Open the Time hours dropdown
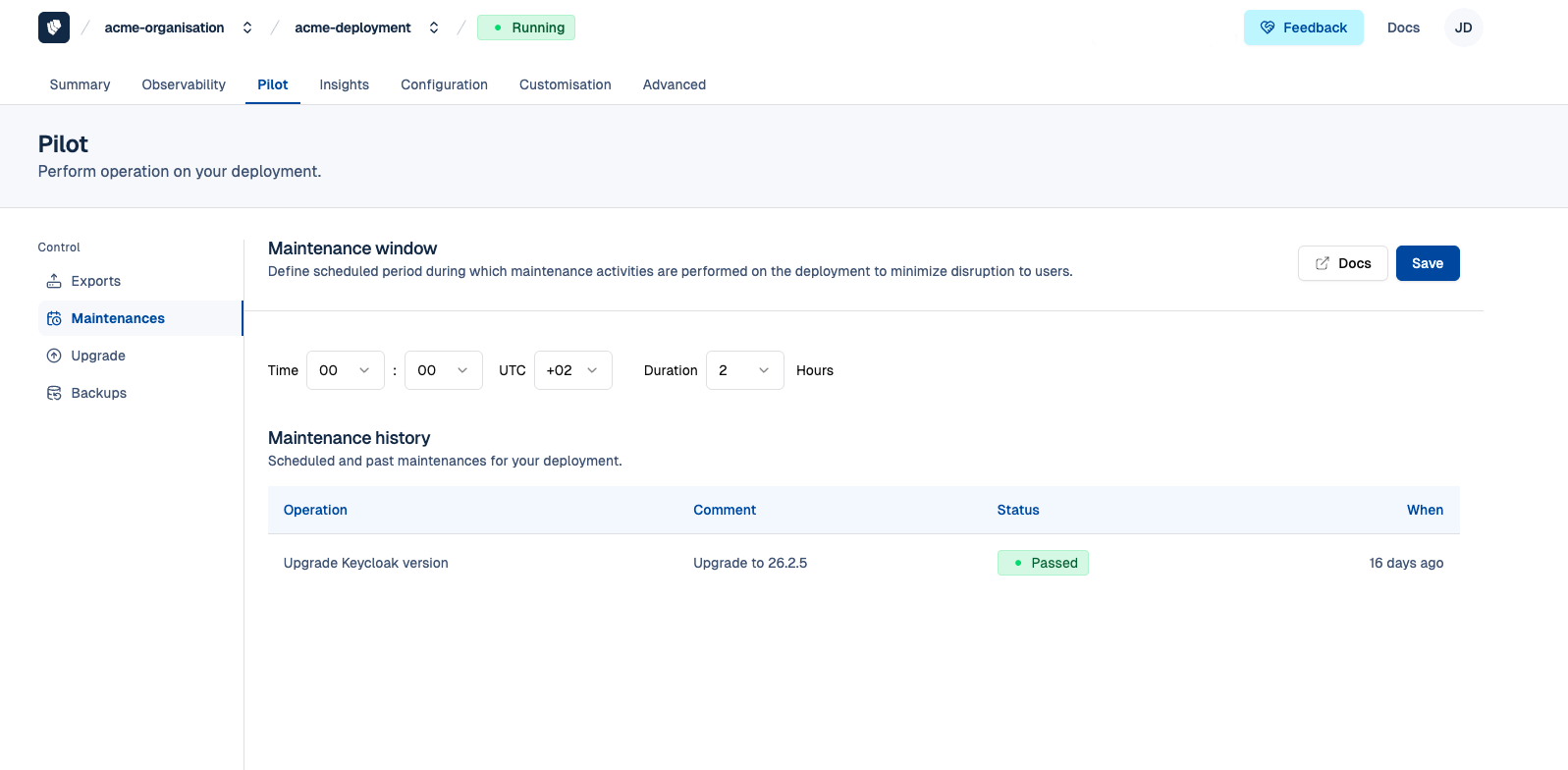The image size is (1568, 770). pos(346,370)
